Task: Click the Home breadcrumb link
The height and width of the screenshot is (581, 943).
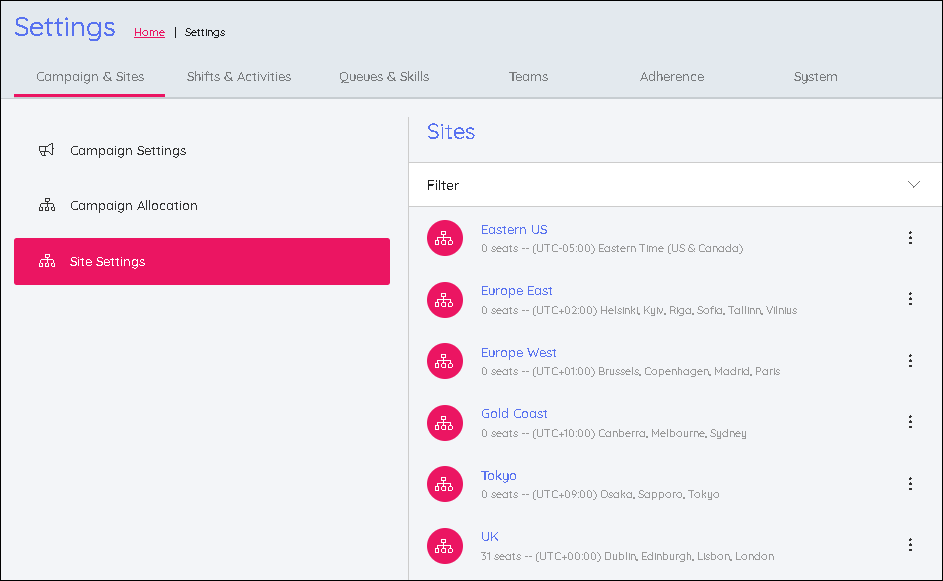Action: coord(149,32)
